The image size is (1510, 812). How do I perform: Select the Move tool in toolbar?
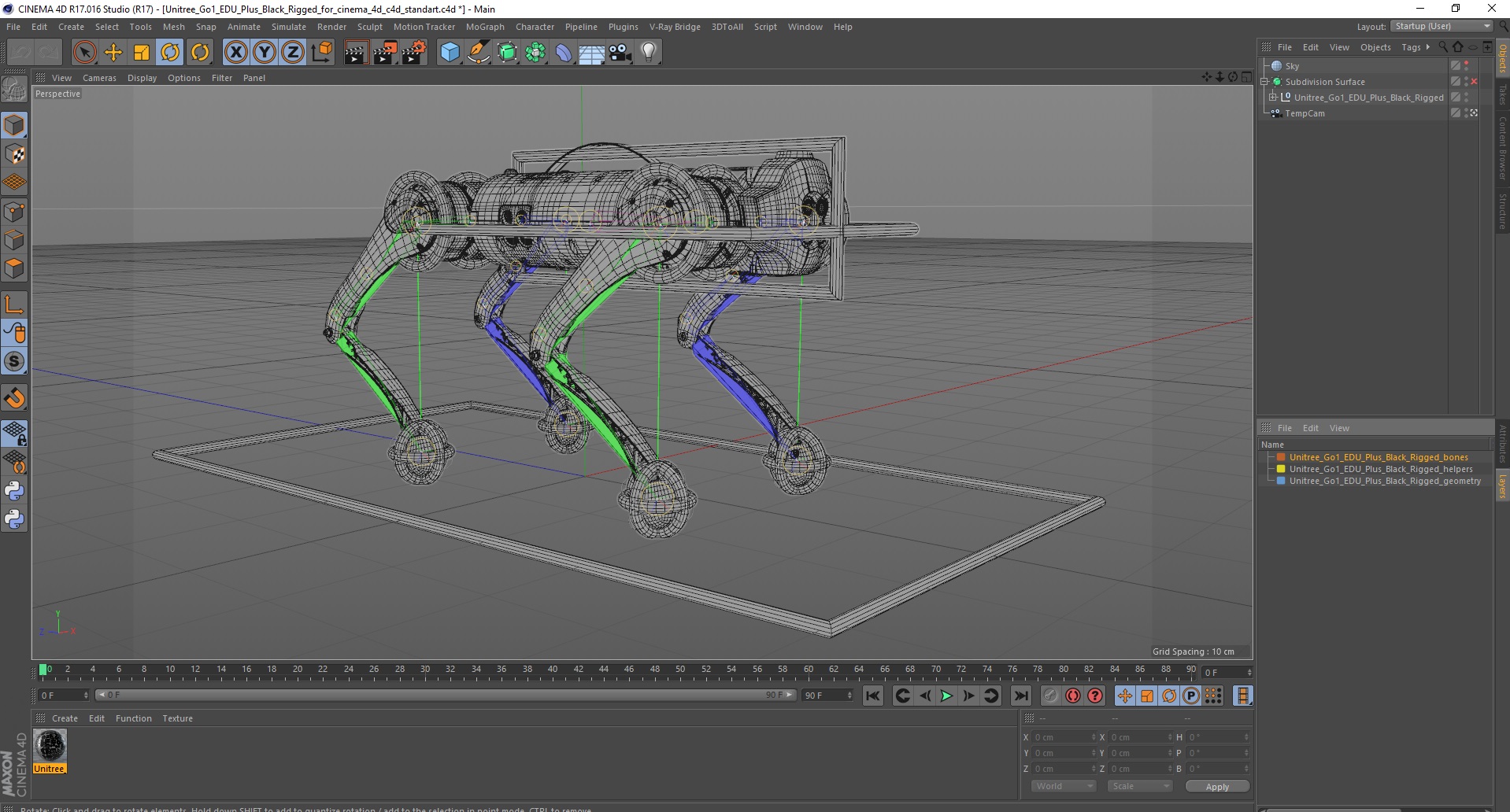[113, 53]
